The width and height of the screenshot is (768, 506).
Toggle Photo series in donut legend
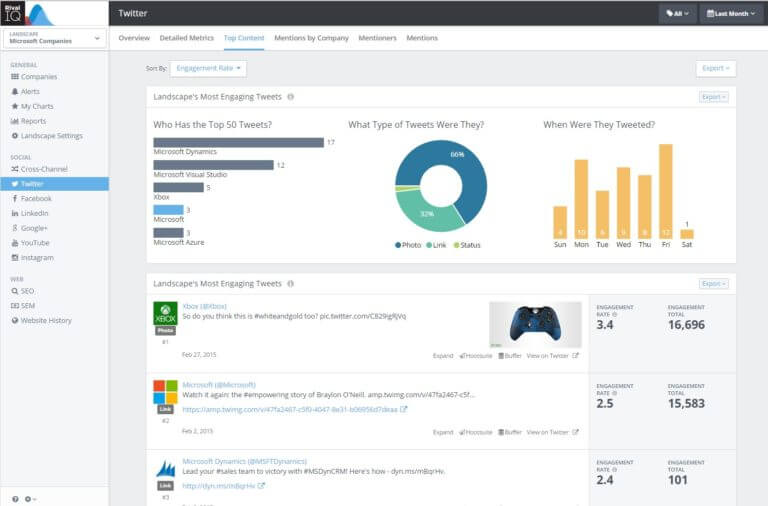pos(408,245)
